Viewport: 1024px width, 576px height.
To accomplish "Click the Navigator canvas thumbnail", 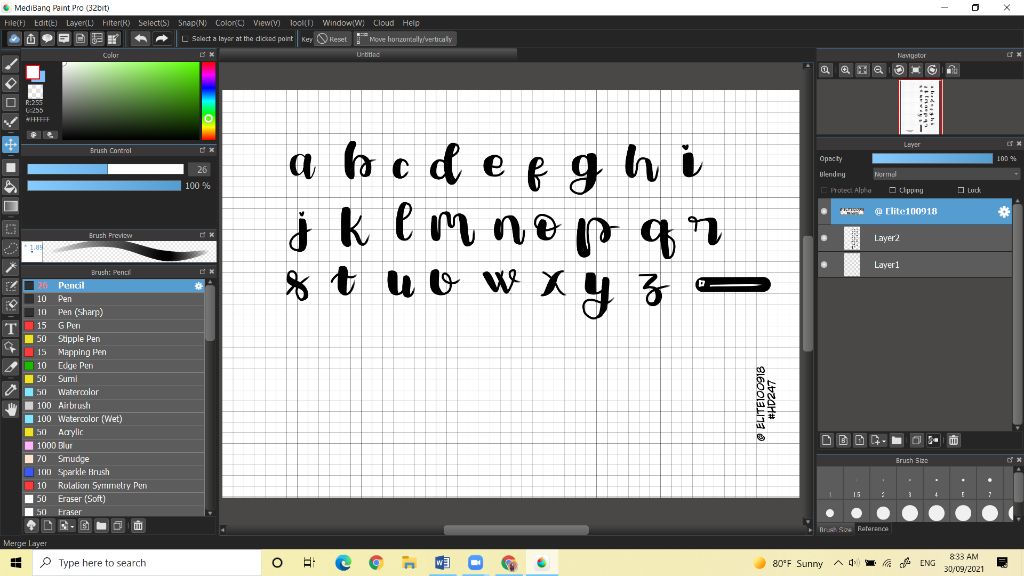I will coord(920,107).
